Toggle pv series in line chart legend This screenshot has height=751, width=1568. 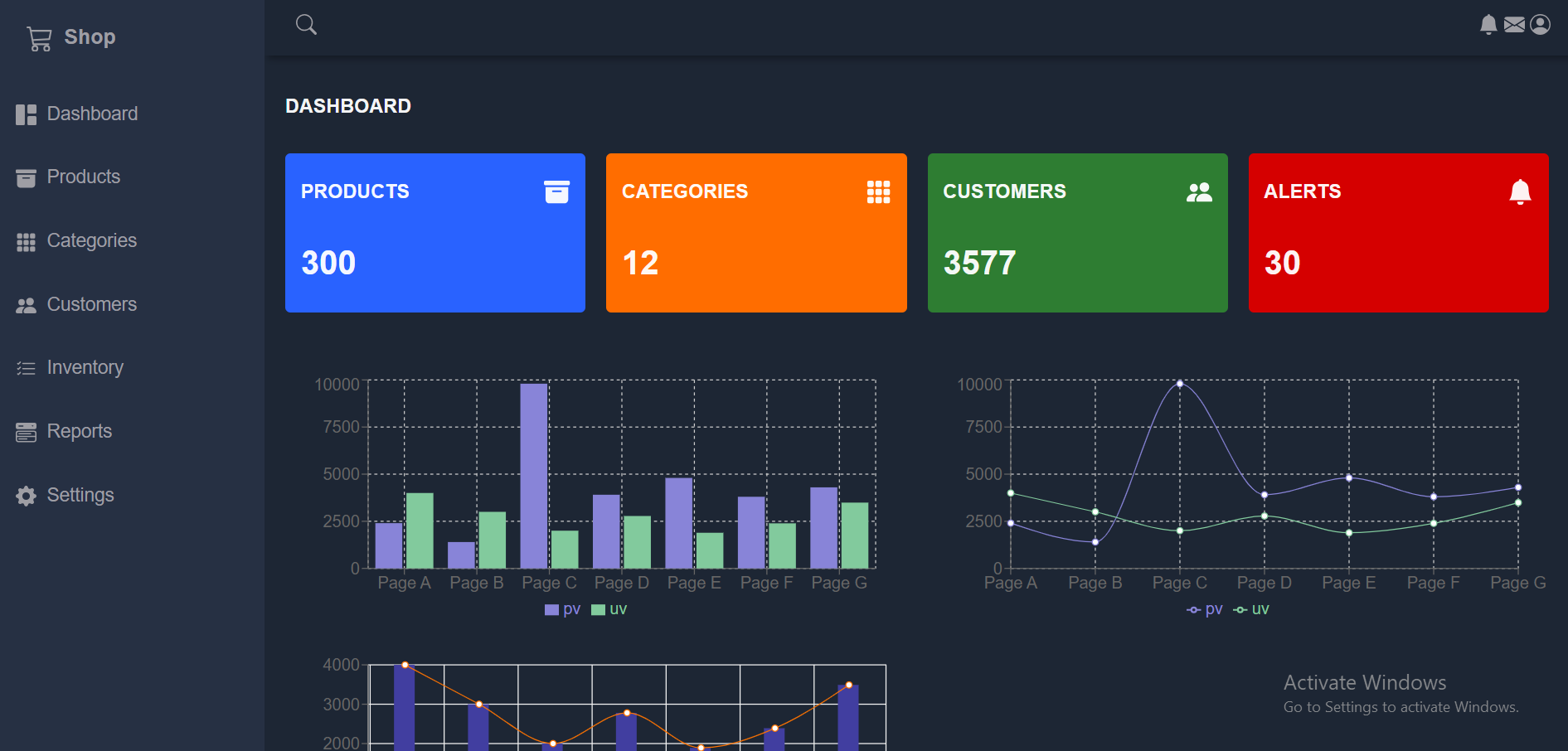pyautogui.click(x=1204, y=609)
